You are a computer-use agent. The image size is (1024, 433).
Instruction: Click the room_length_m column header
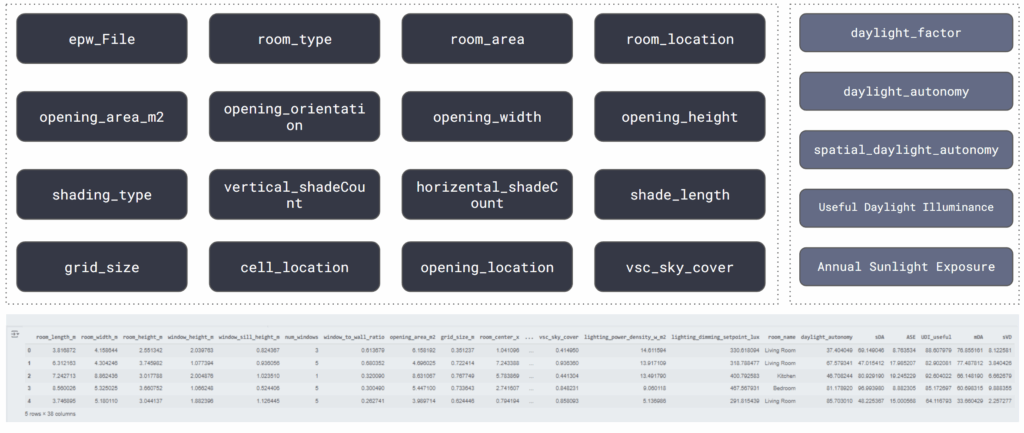tap(56, 338)
